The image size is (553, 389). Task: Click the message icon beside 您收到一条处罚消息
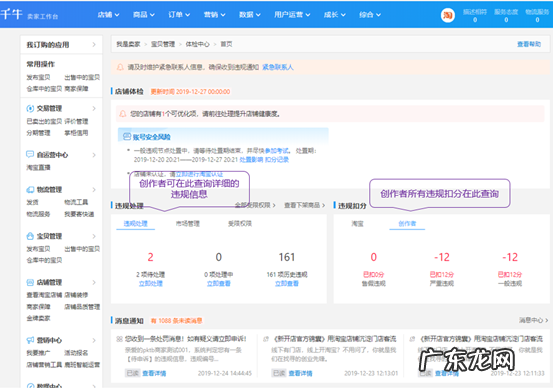tap(119, 339)
